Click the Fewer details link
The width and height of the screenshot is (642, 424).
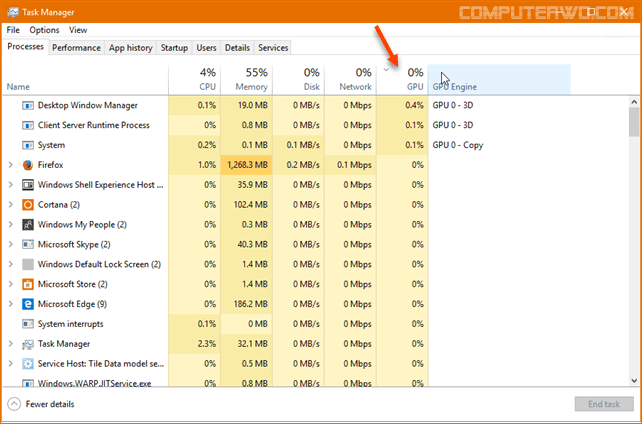(x=50, y=404)
